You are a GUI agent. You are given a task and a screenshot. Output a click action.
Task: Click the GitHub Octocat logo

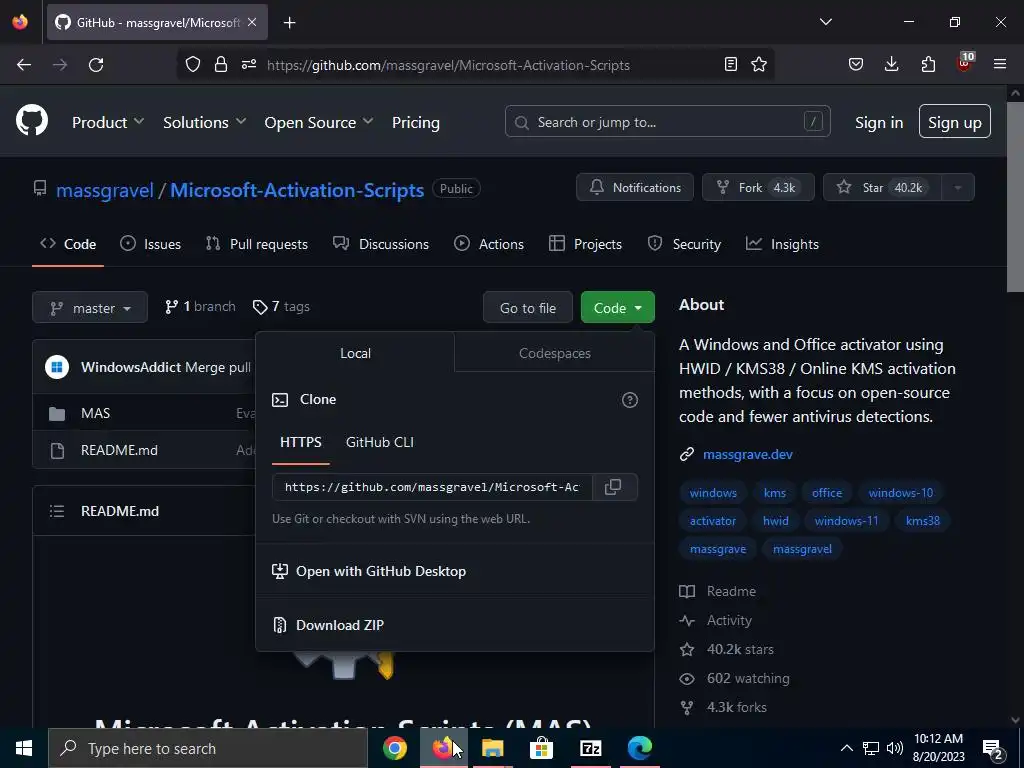point(31,121)
